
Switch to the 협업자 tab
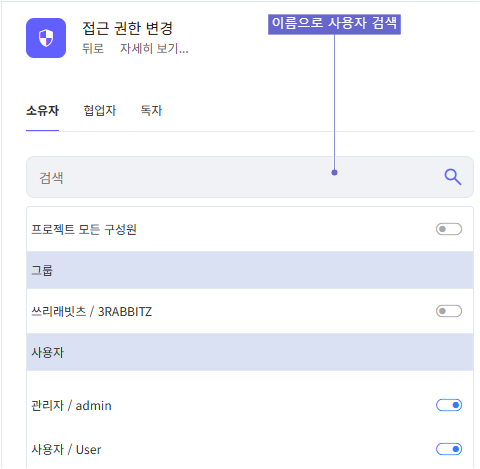pos(100,110)
